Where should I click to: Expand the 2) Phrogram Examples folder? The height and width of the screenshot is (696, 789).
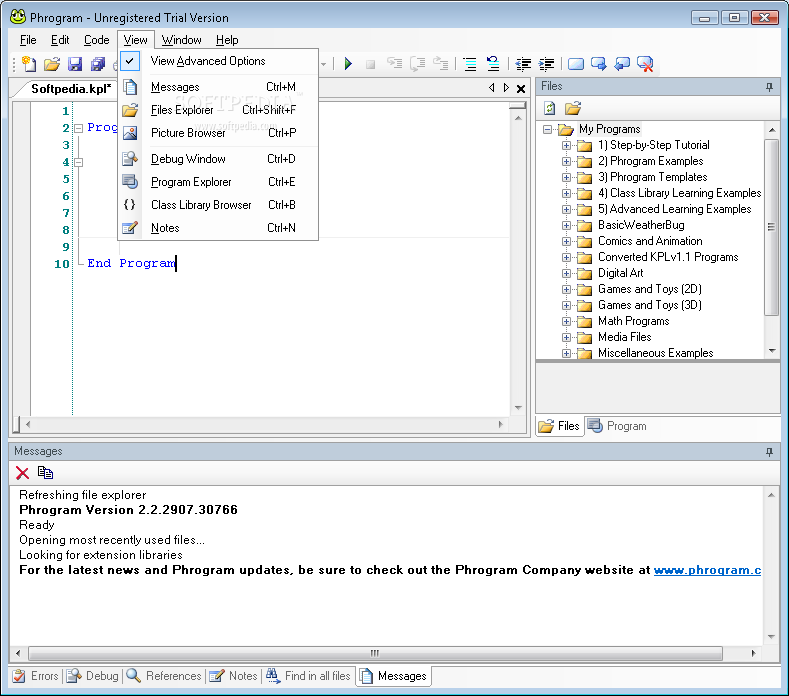pyautogui.click(x=566, y=162)
